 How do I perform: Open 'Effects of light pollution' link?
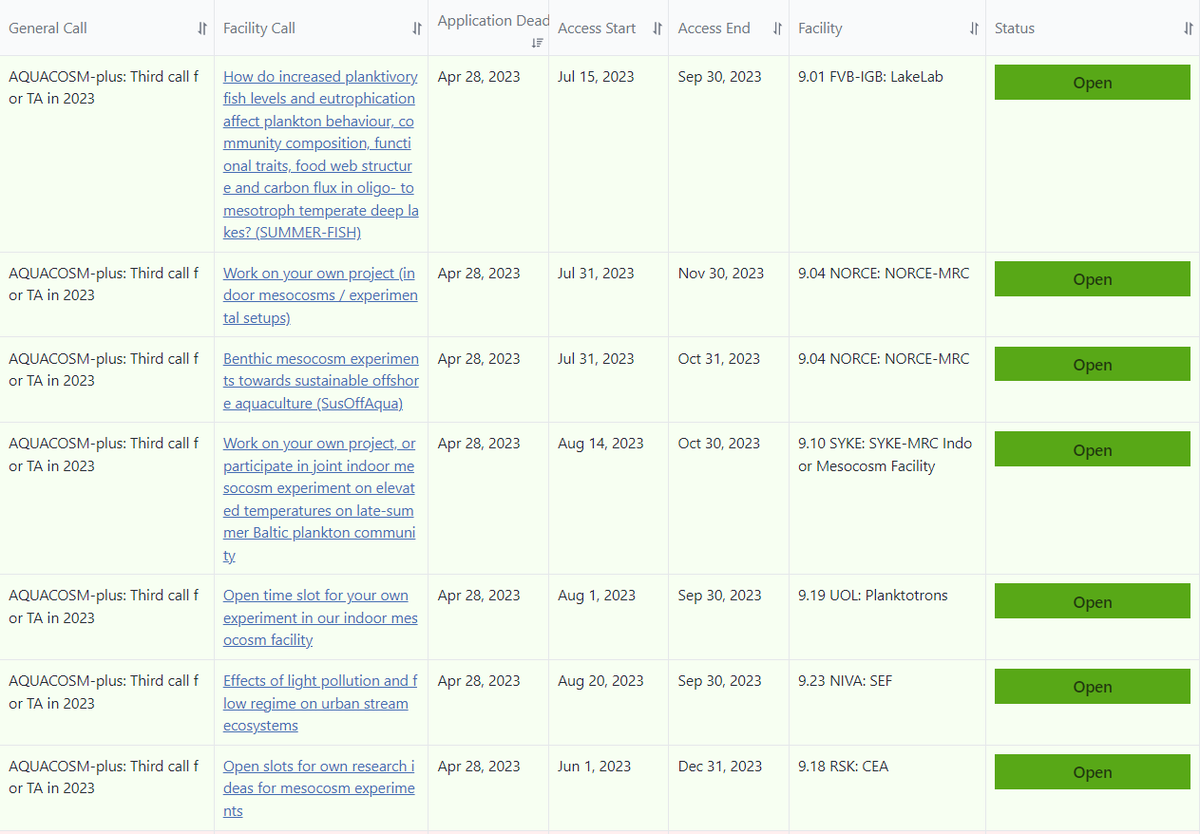point(320,703)
